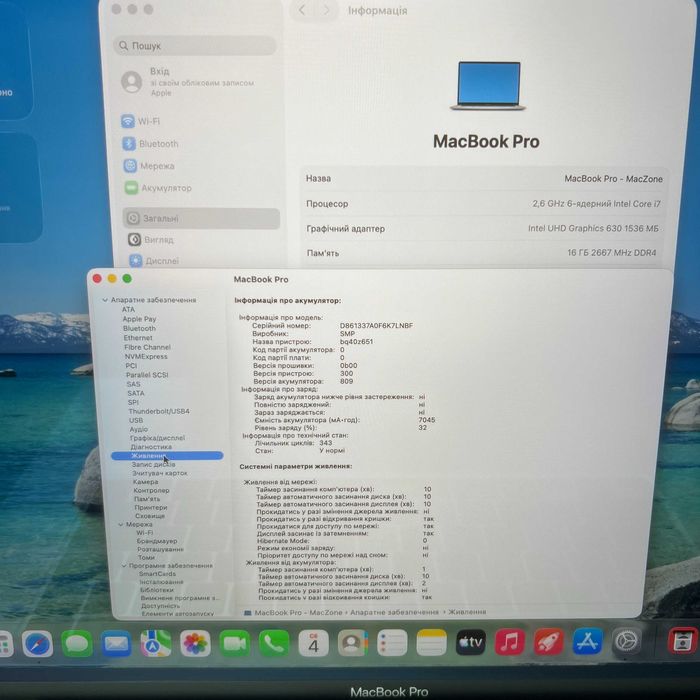
Task: Click the Мережа globe icon in Settings
Action: pyautogui.click(x=130, y=166)
